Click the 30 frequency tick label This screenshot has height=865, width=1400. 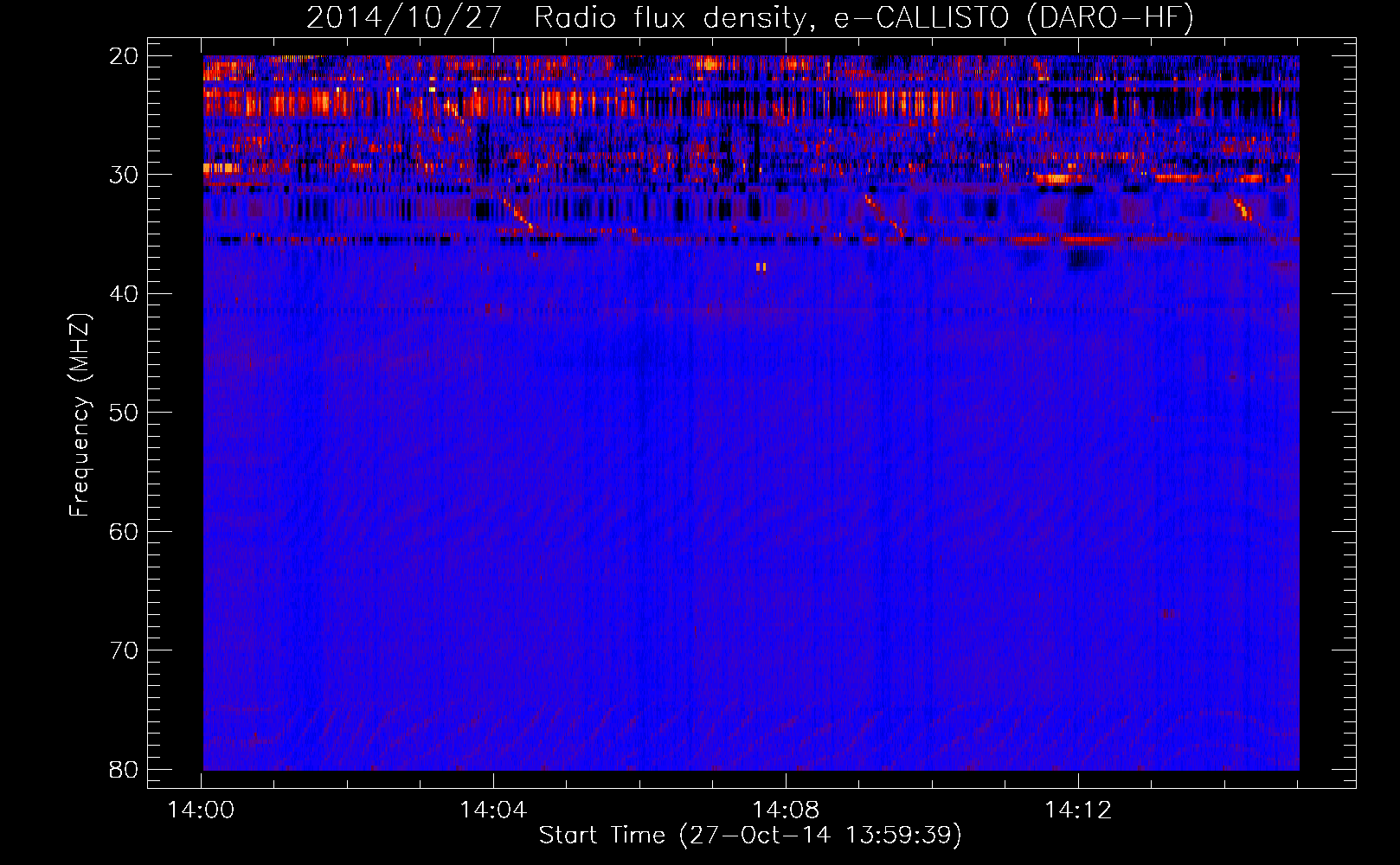pos(124,175)
